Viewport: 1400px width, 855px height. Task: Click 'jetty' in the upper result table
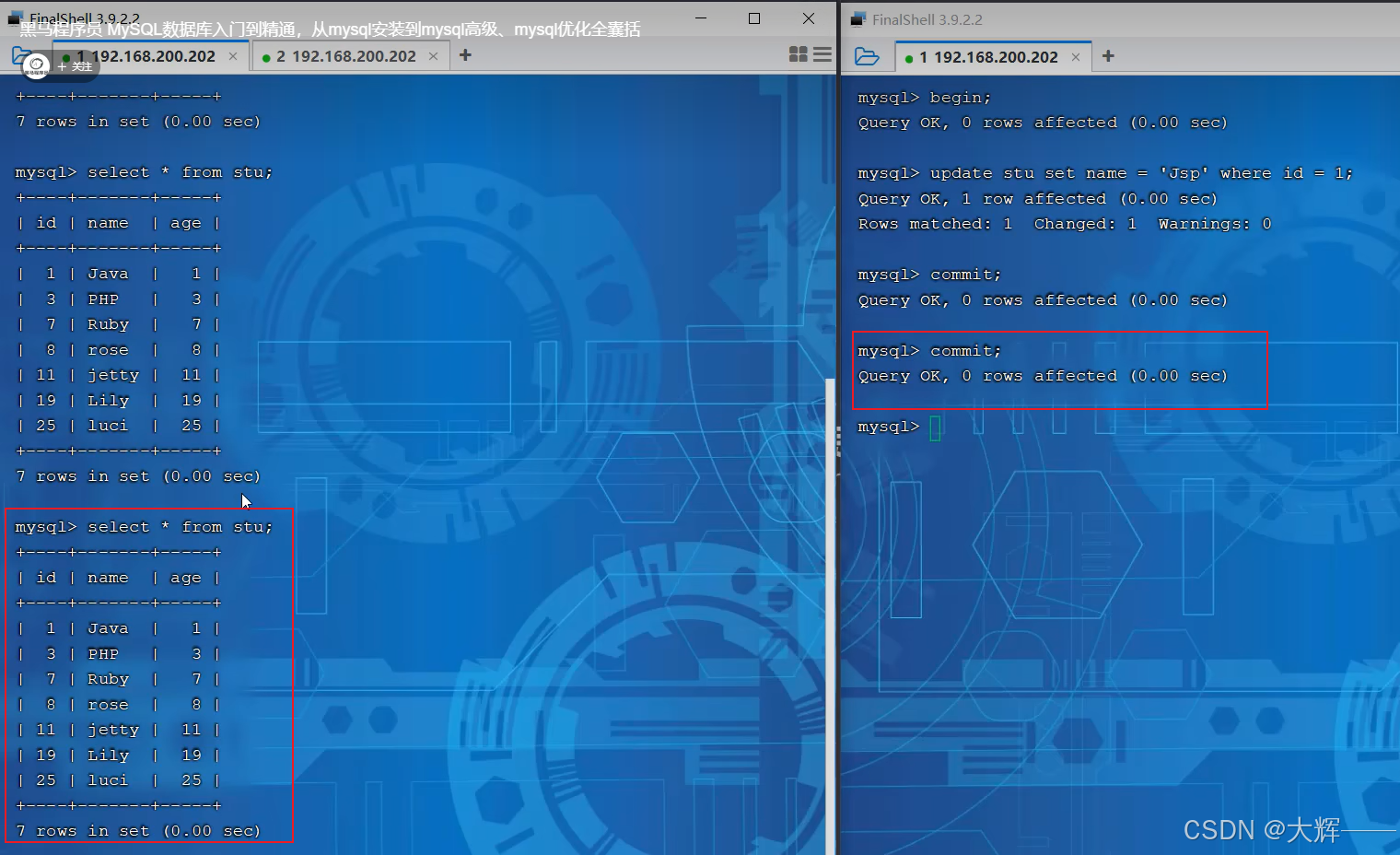[113, 375]
